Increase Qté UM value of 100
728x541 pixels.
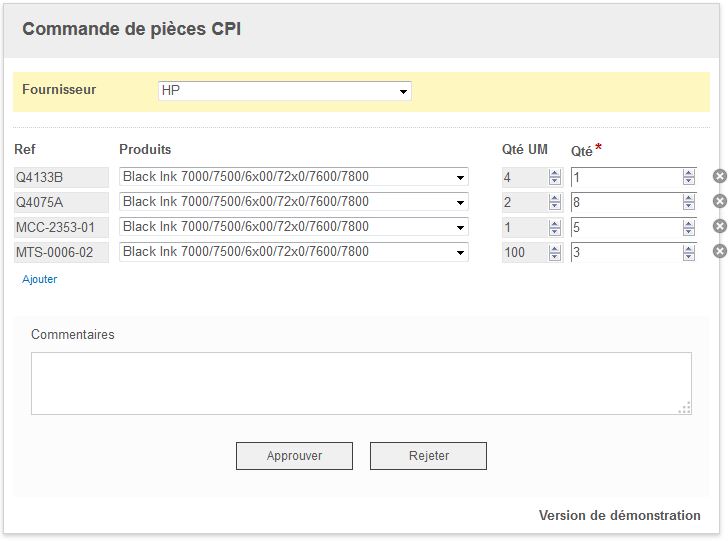click(555, 248)
